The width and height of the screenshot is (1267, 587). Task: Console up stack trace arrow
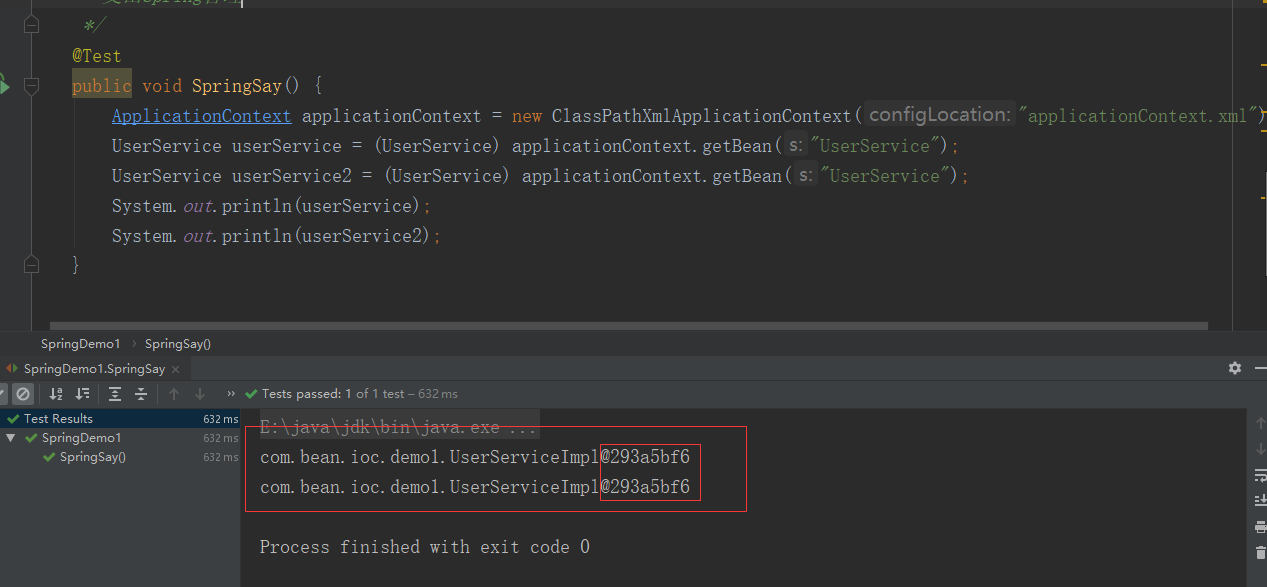1259,425
